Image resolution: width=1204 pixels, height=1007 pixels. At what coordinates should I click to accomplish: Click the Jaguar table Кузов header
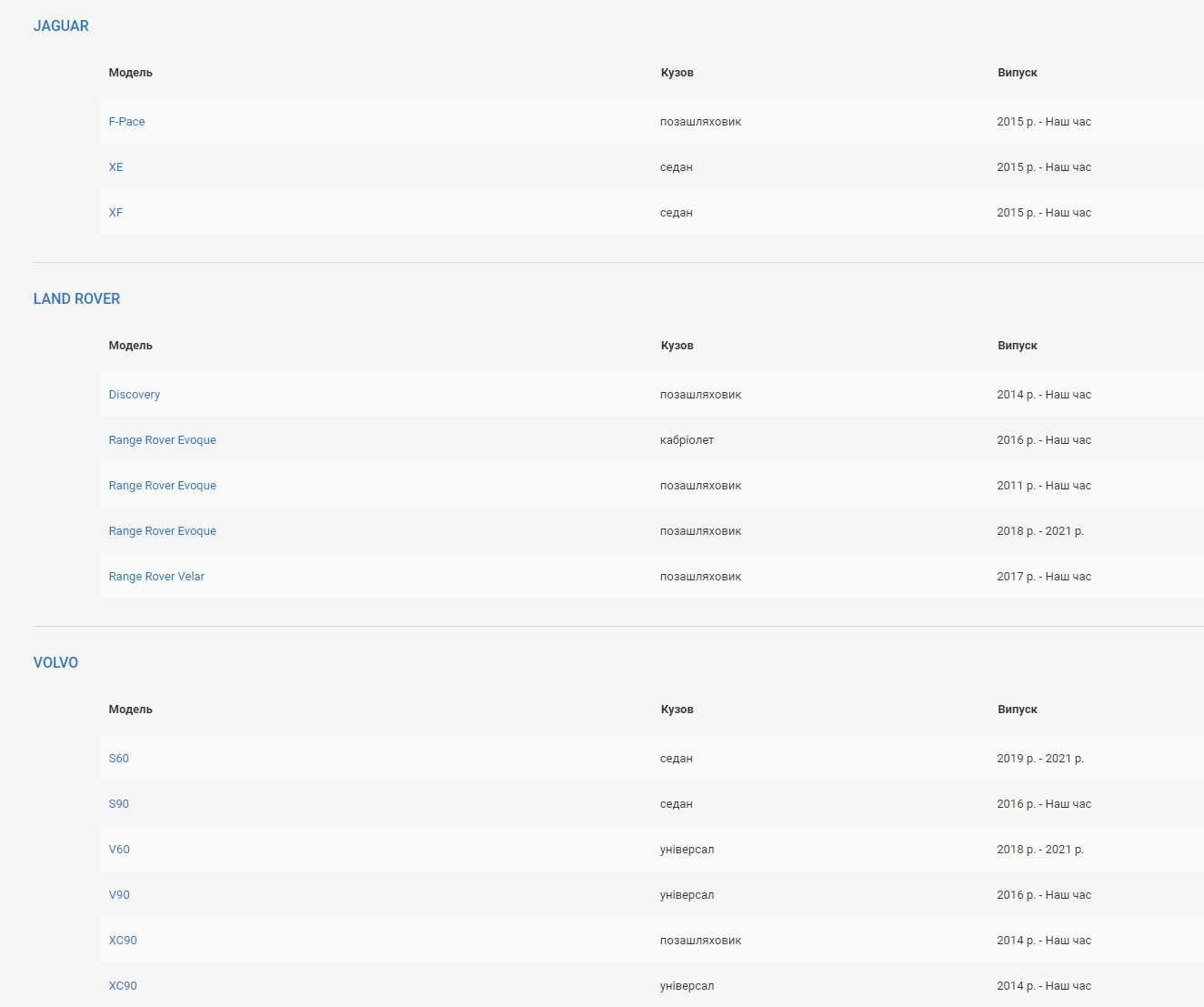coord(677,72)
